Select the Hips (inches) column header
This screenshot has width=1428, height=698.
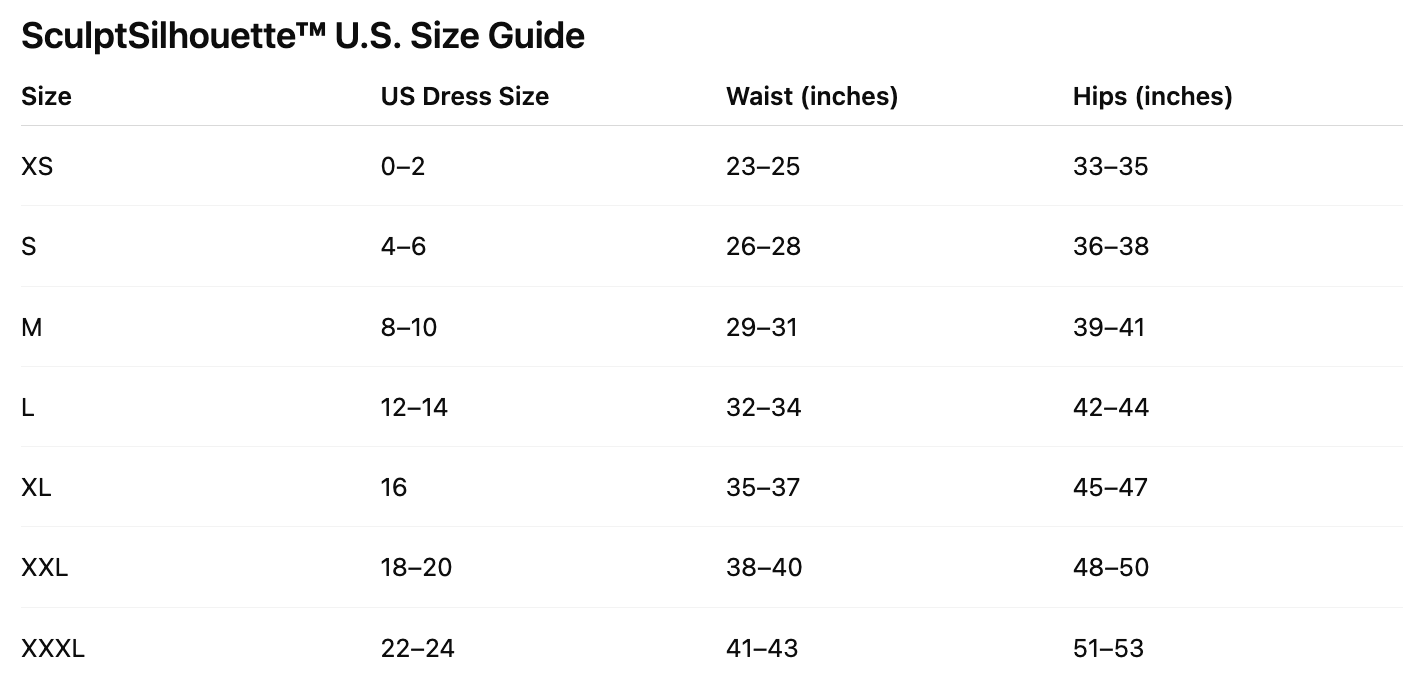coord(1152,97)
